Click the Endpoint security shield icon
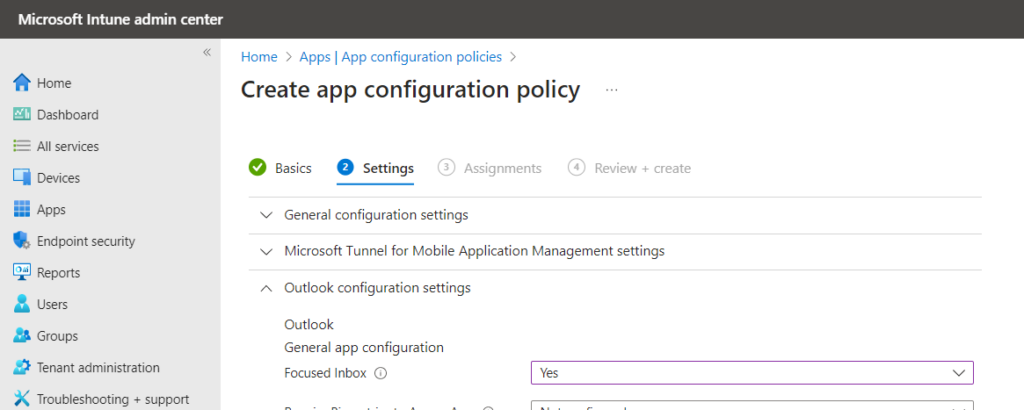Image resolution: width=1024 pixels, height=410 pixels. coord(22,241)
